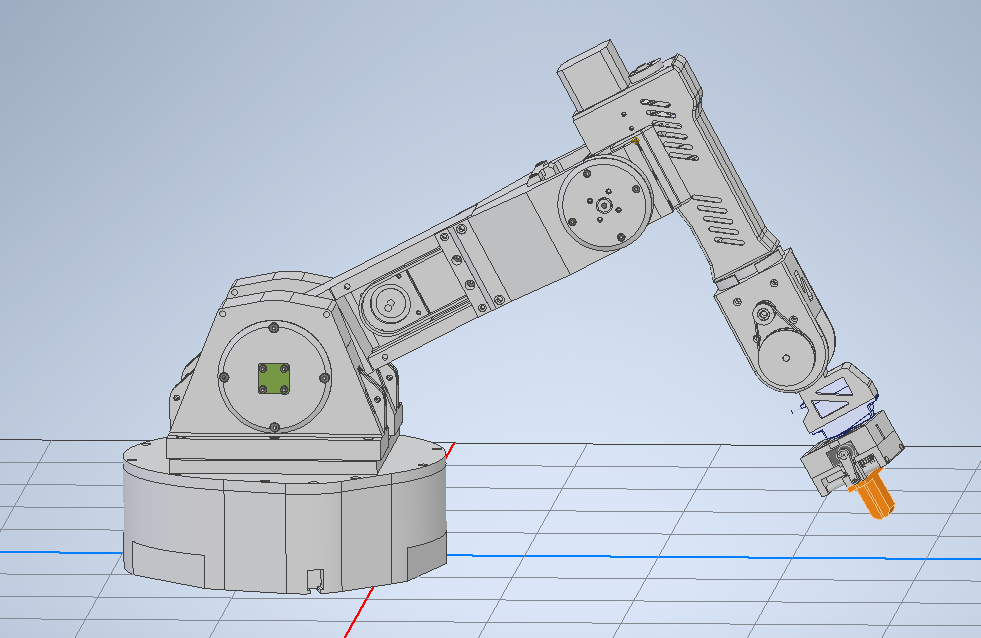Click the orange suction cup tool tip

(873, 498)
